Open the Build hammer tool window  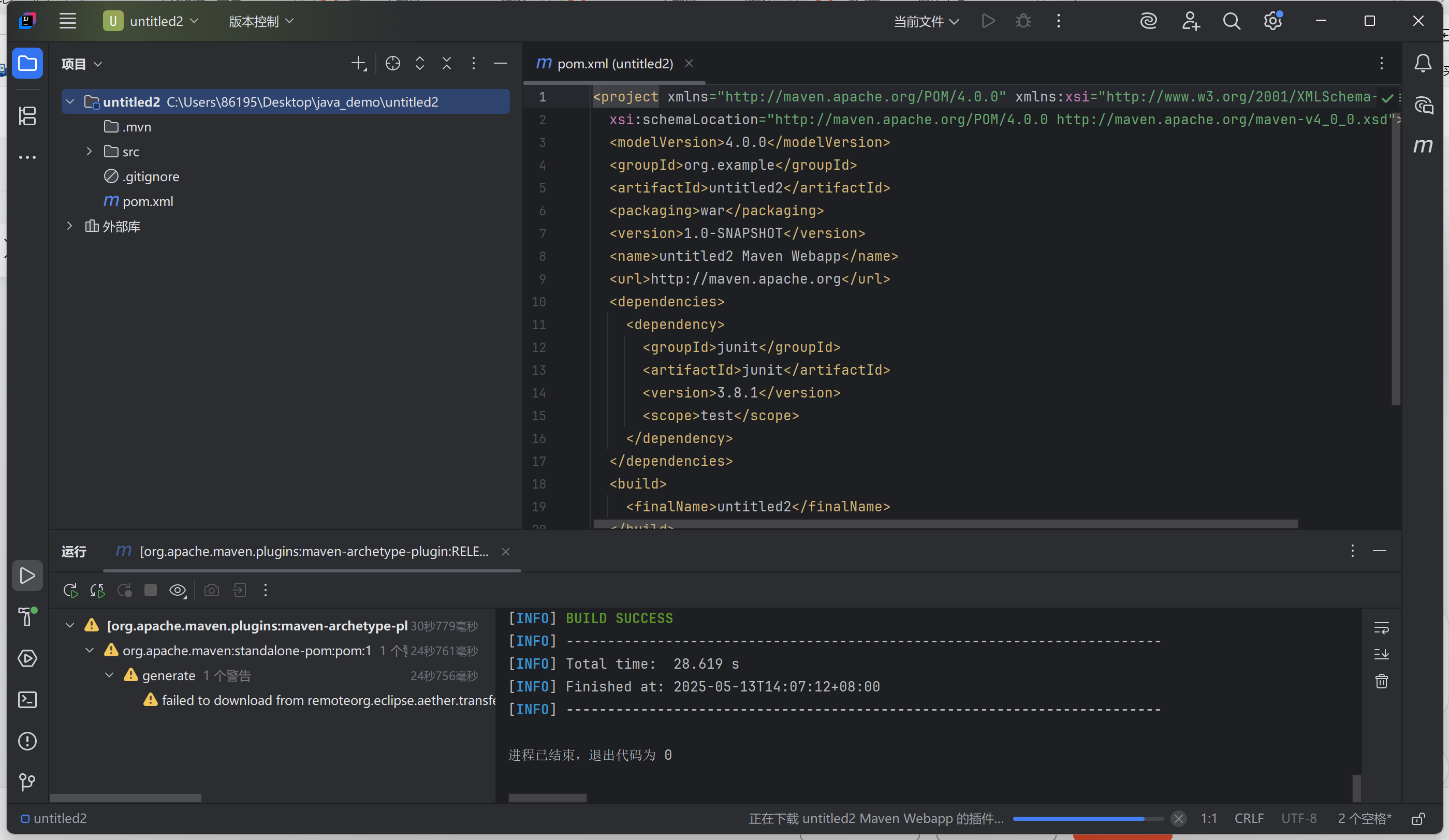[x=27, y=617]
